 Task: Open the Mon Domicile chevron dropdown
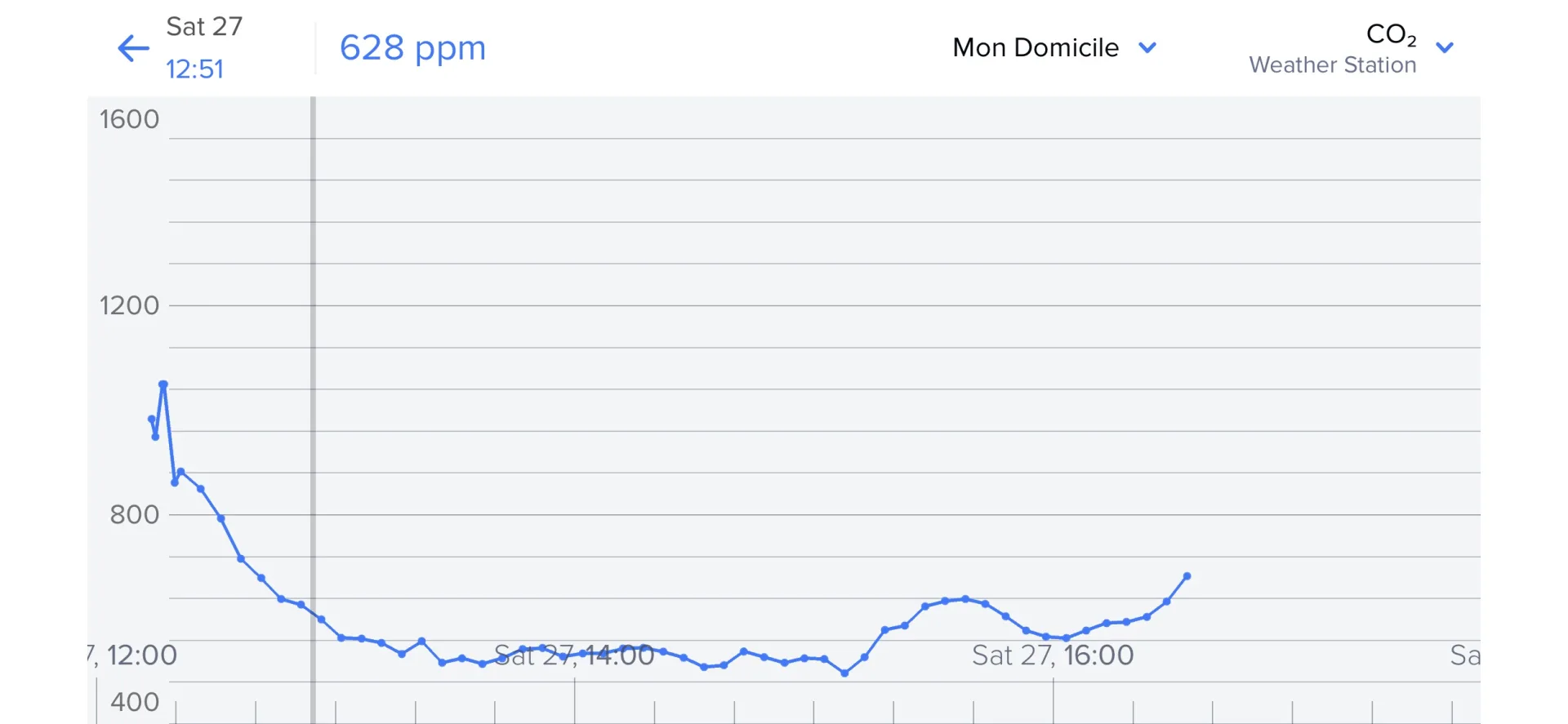tap(1147, 48)
